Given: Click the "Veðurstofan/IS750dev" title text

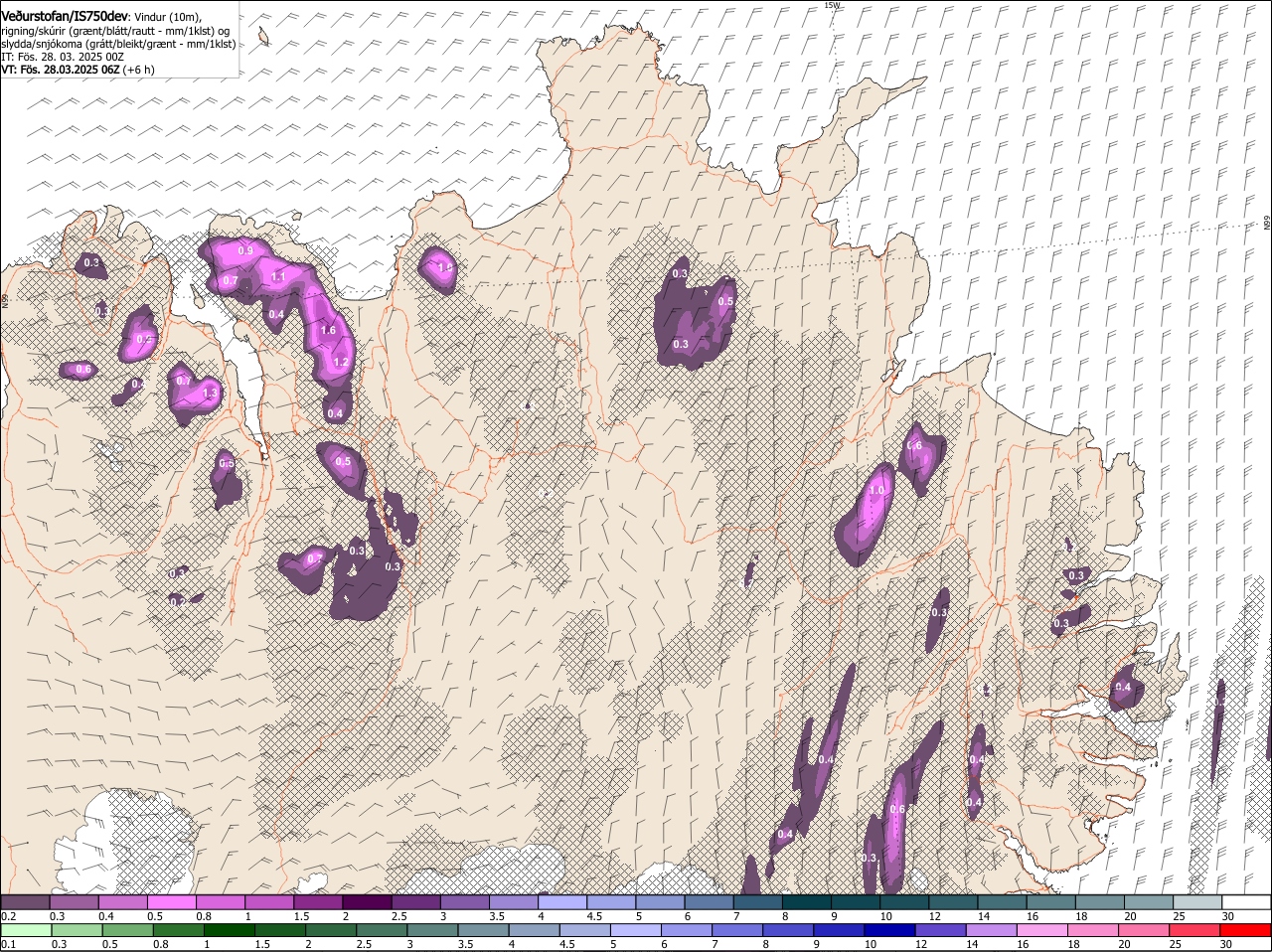Looking at the screenshot, I should pyautogui.click(x=65, y=16).
